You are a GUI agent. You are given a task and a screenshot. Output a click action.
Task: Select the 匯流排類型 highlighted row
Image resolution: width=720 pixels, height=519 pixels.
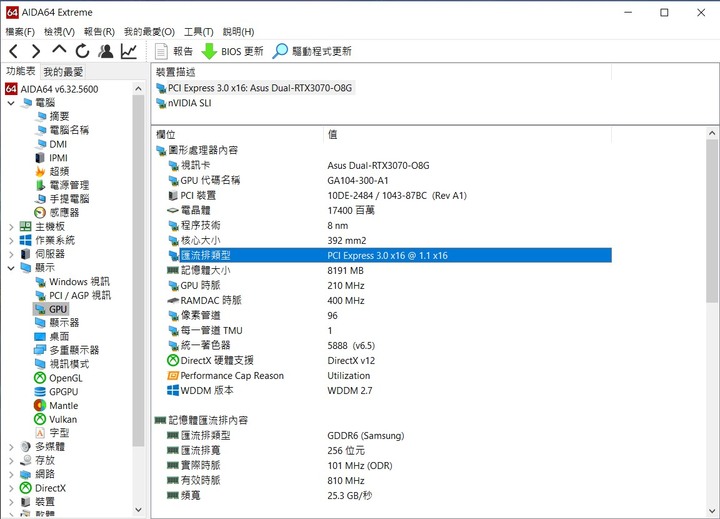[390, 255]
